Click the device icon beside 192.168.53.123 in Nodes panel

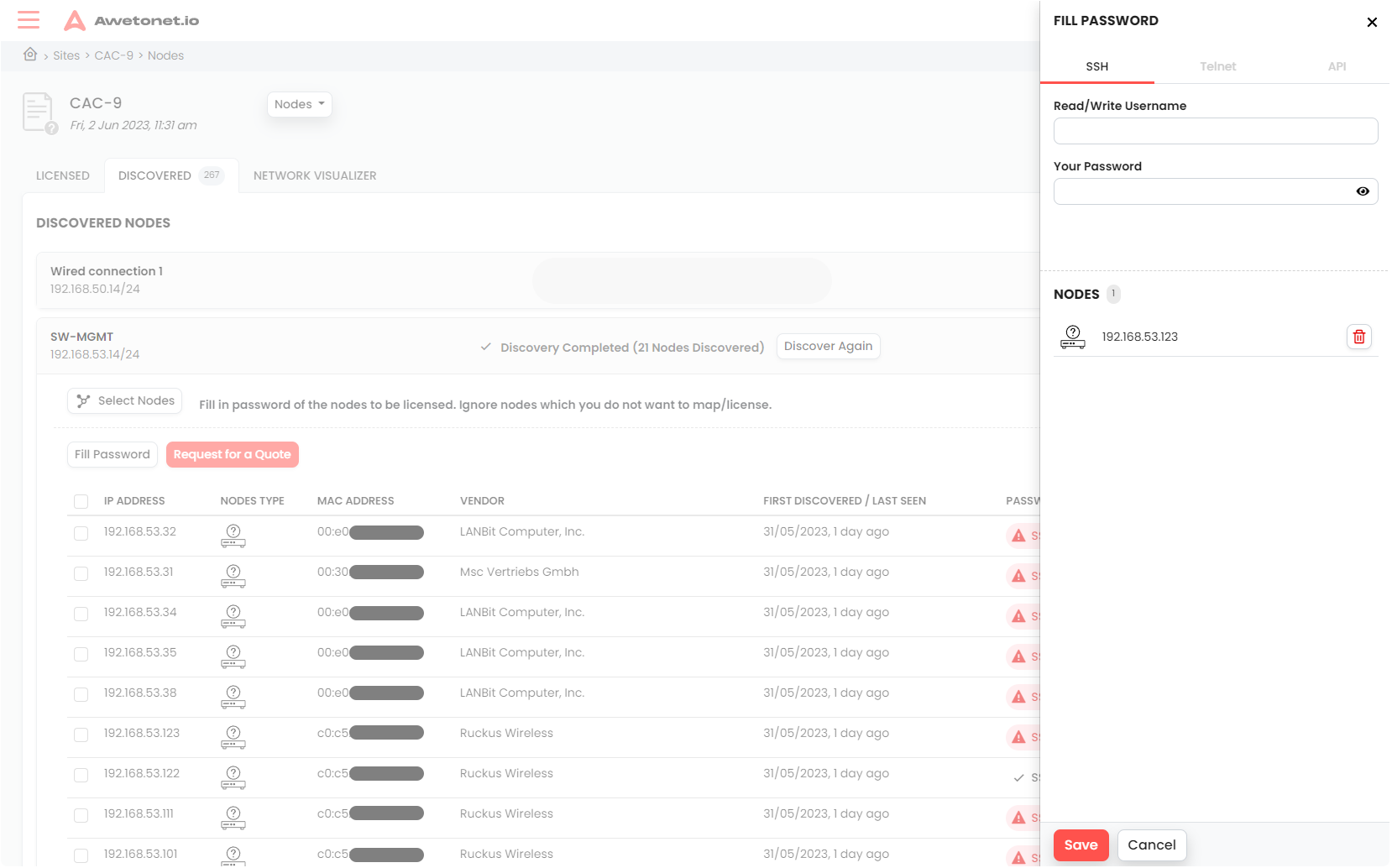click(1072, 337)
